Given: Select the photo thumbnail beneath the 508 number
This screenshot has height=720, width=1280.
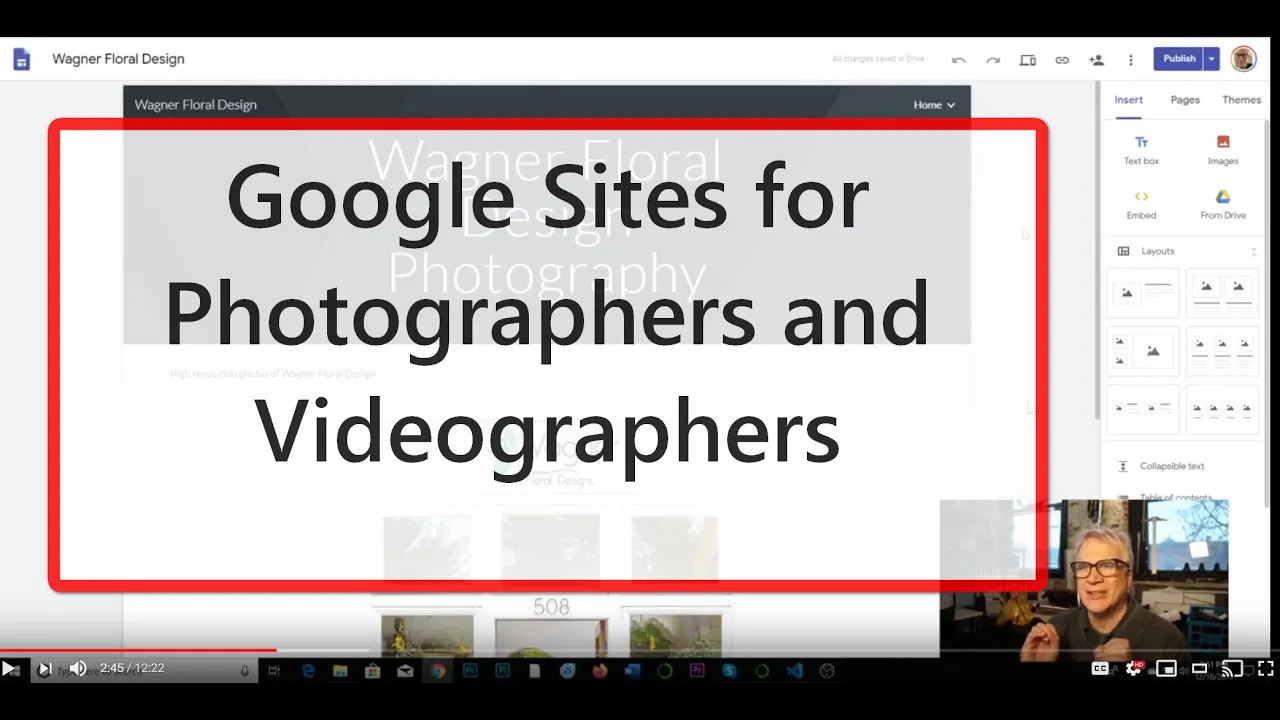Looking at the screenshot, I should click(550, 636).
